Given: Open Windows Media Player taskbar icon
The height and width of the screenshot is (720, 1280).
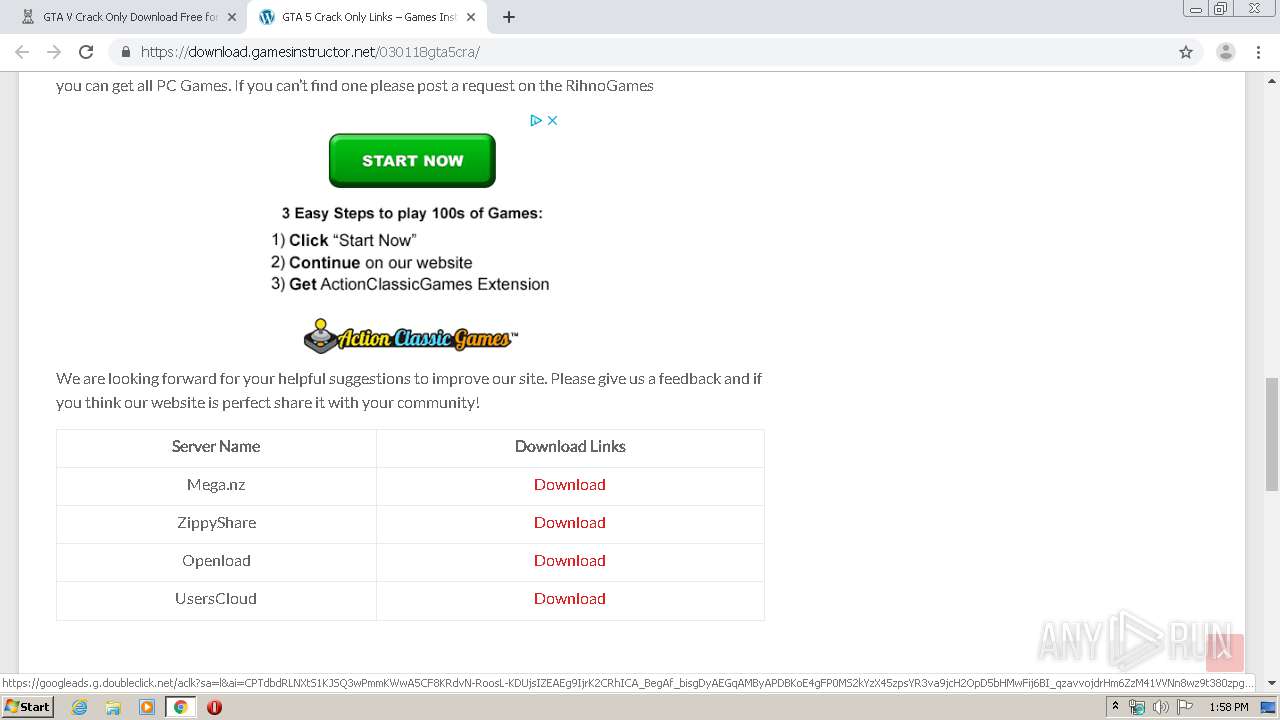Looking at the screenshot, I should pyautogui.click(x=147, y=707).
